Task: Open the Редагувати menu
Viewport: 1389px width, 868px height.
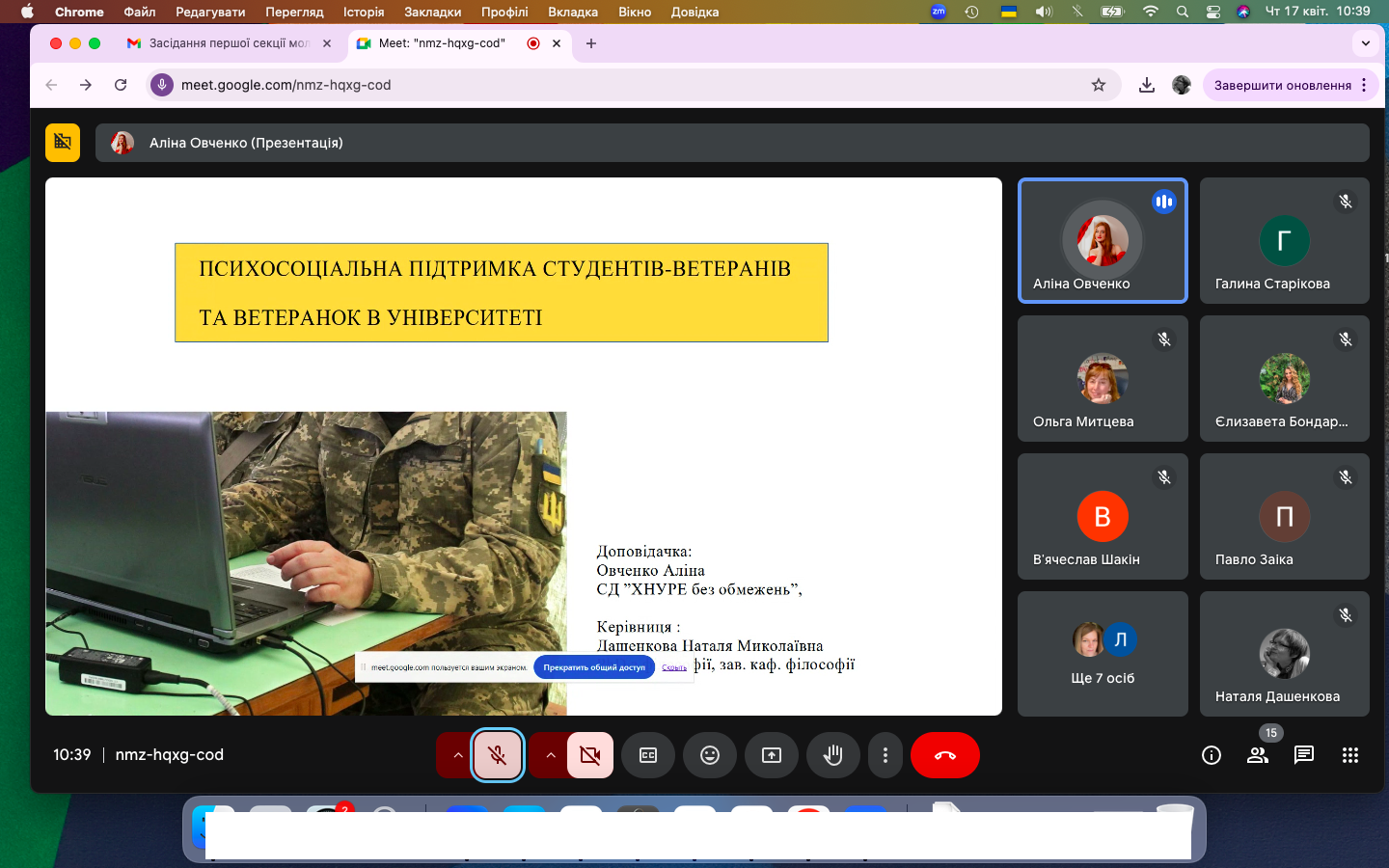Action: 210,12
